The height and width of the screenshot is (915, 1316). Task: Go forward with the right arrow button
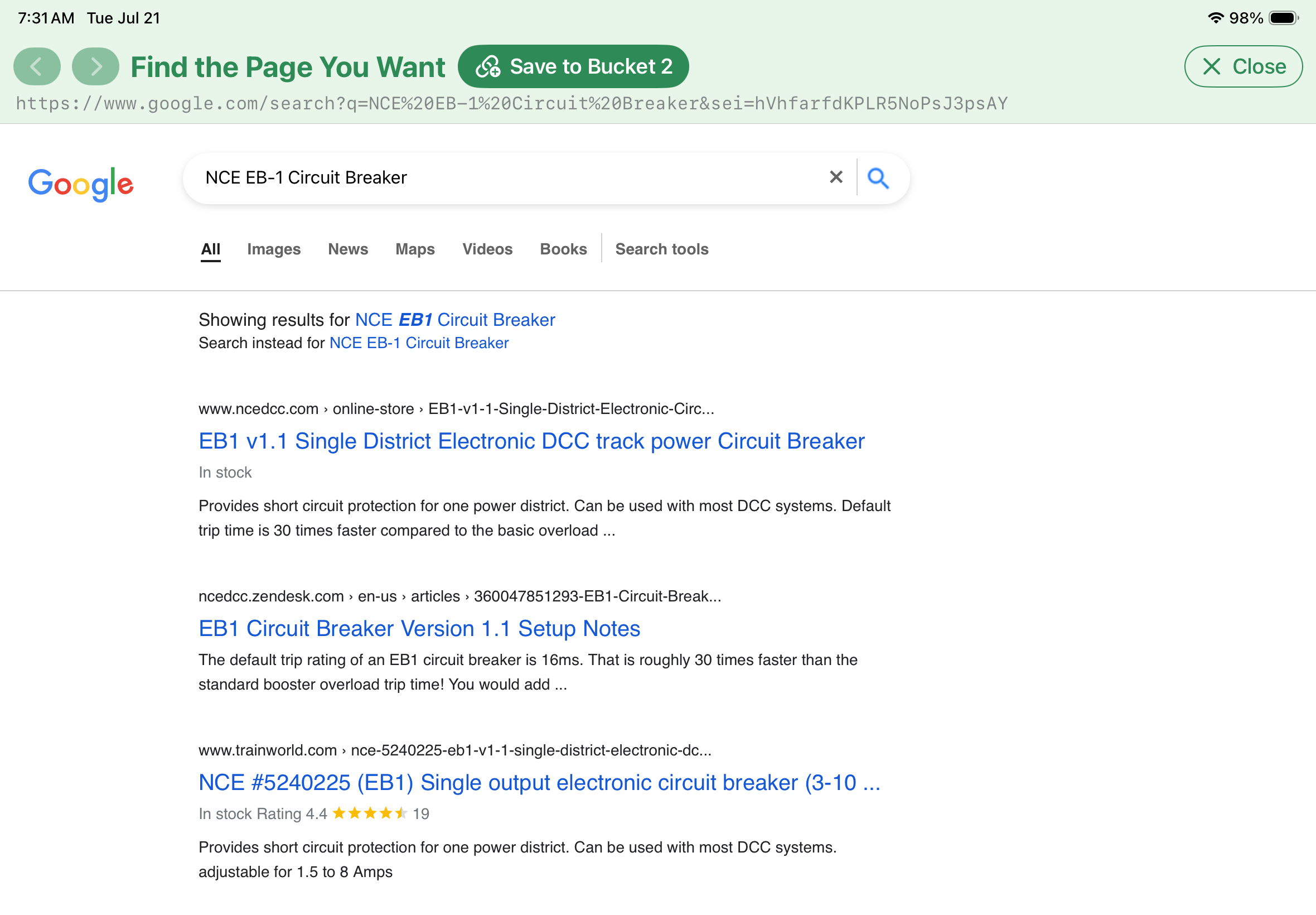coord(96,66)
